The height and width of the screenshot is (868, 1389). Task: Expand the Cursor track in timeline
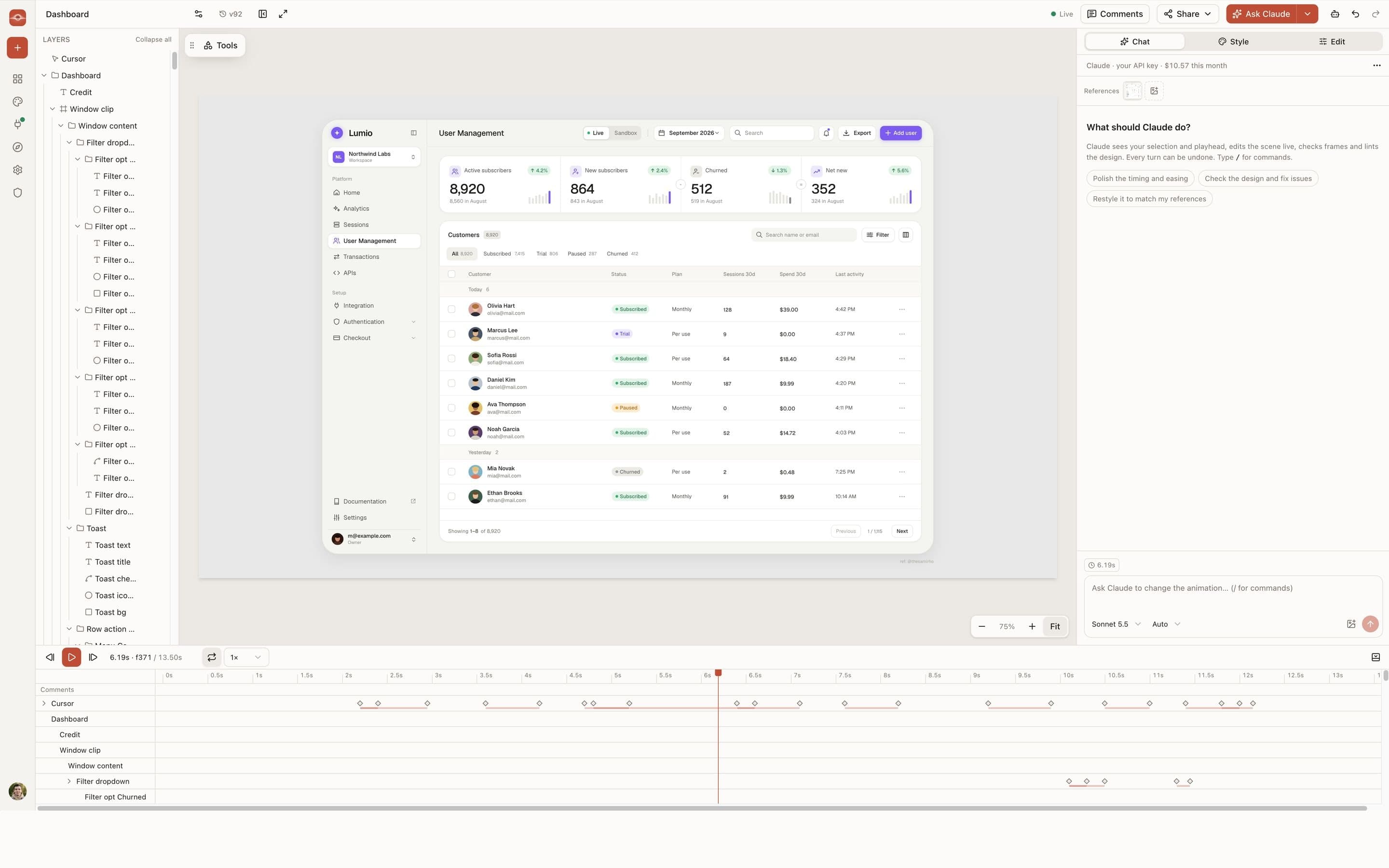click(x=44, y=703)
